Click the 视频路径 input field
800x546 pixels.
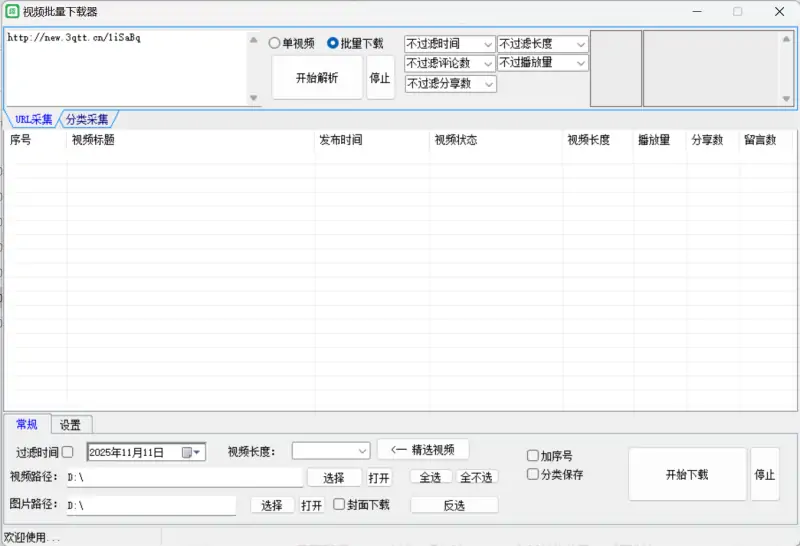(x=184, y=477)
